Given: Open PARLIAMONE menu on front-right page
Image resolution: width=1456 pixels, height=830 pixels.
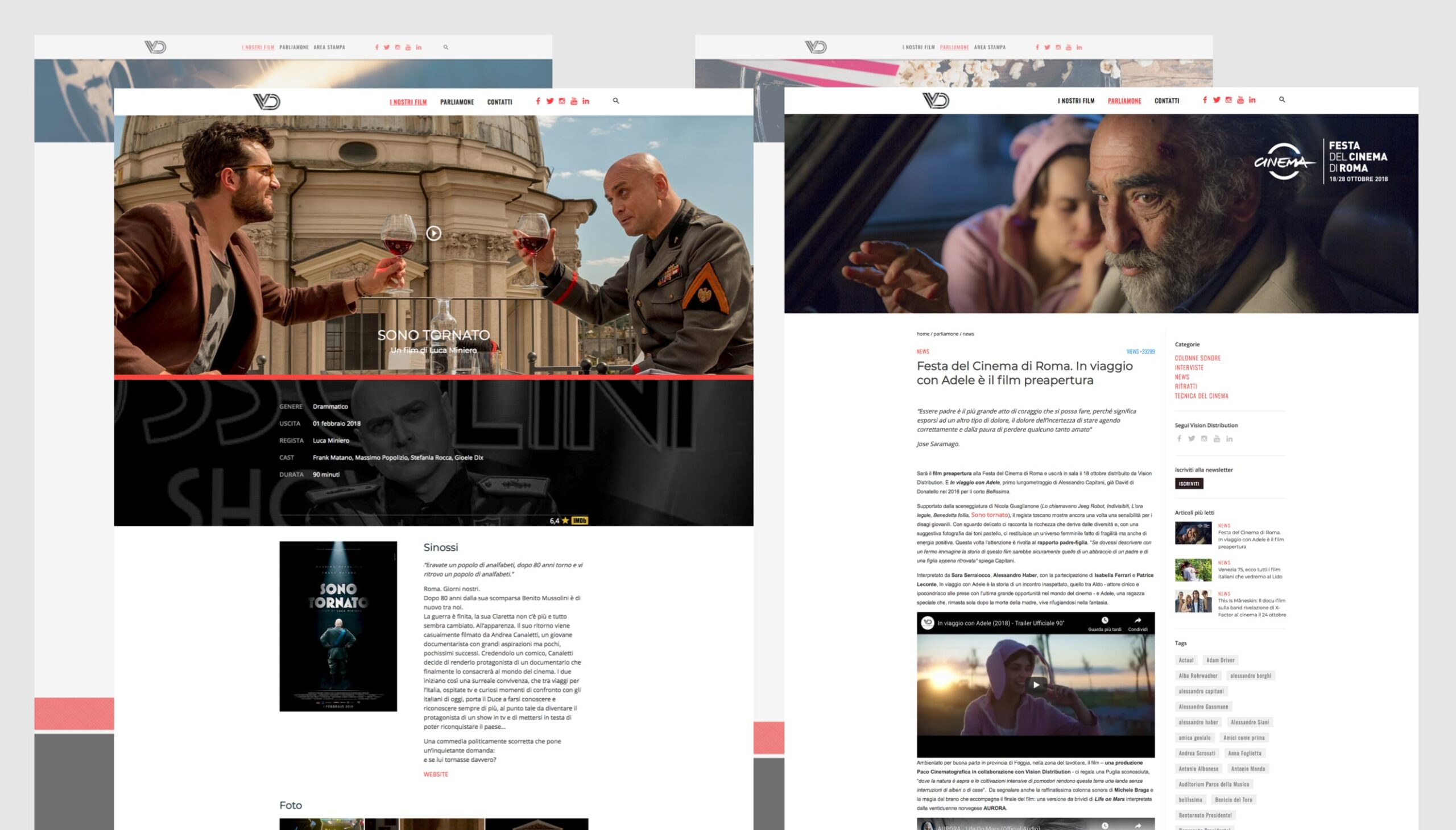Looking at the screenshot, I should pos(1124,101).
